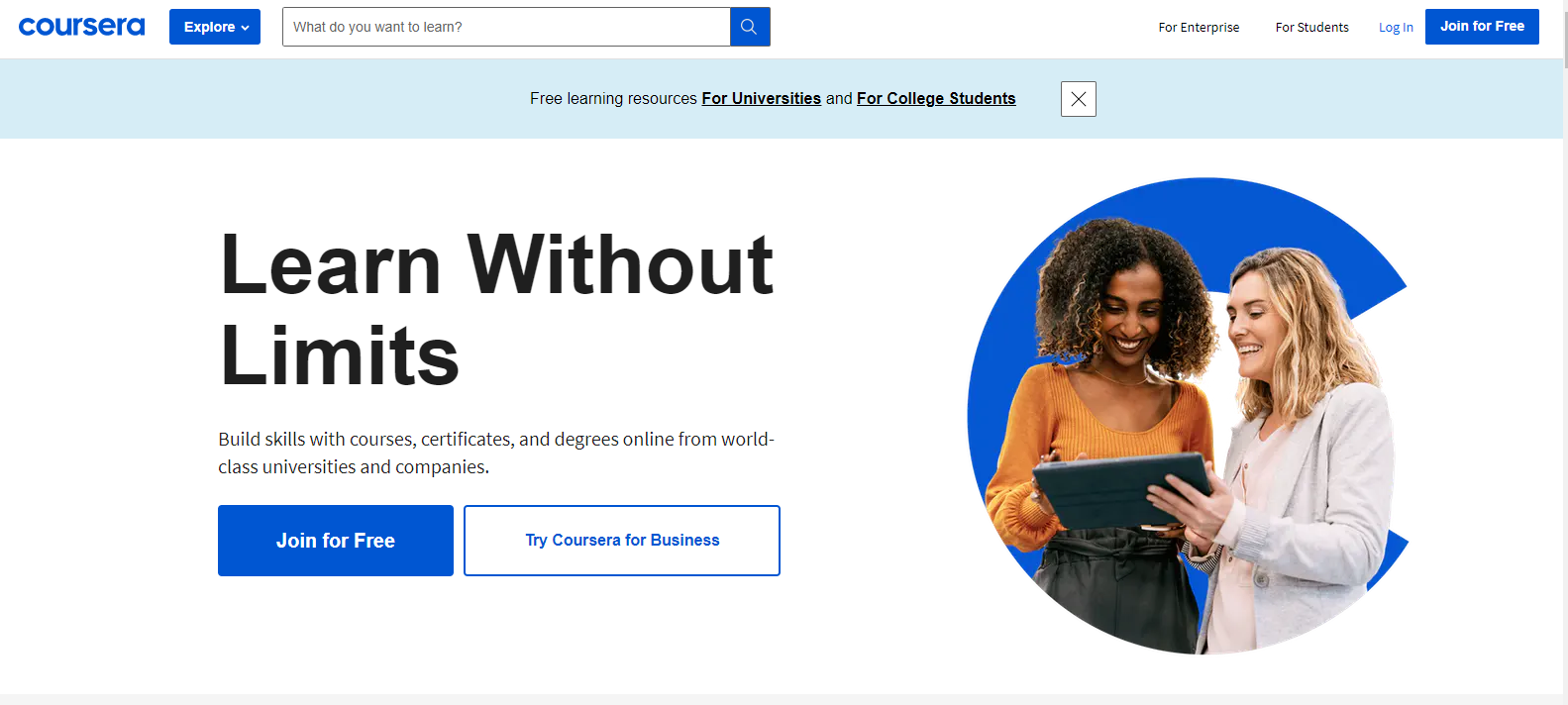
Task: Click Log In
Action: click(1396, 28)
